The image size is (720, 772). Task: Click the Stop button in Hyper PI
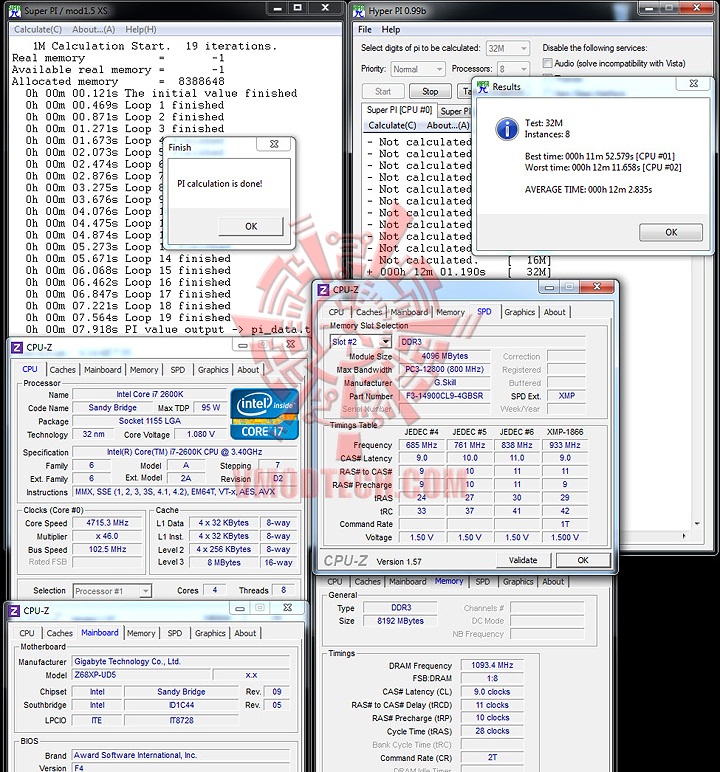(430, 92)
